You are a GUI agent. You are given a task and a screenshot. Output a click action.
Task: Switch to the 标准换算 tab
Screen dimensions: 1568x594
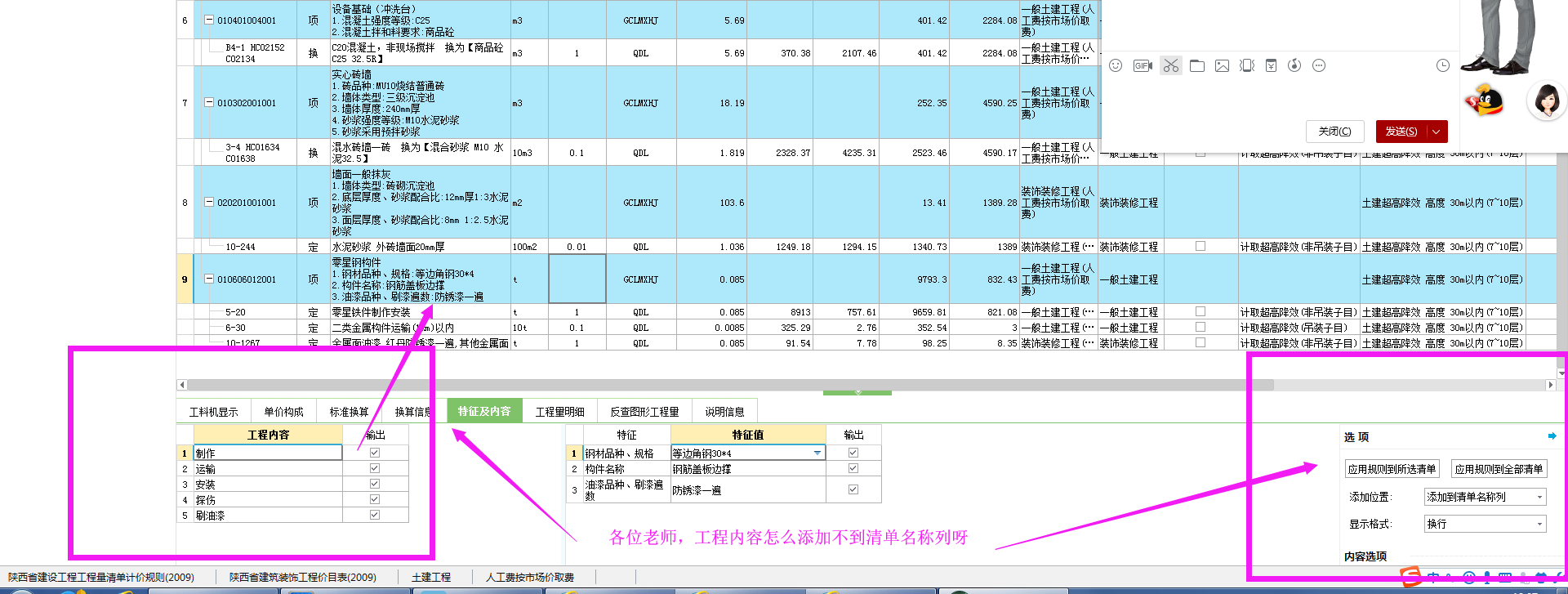point(349,412)
